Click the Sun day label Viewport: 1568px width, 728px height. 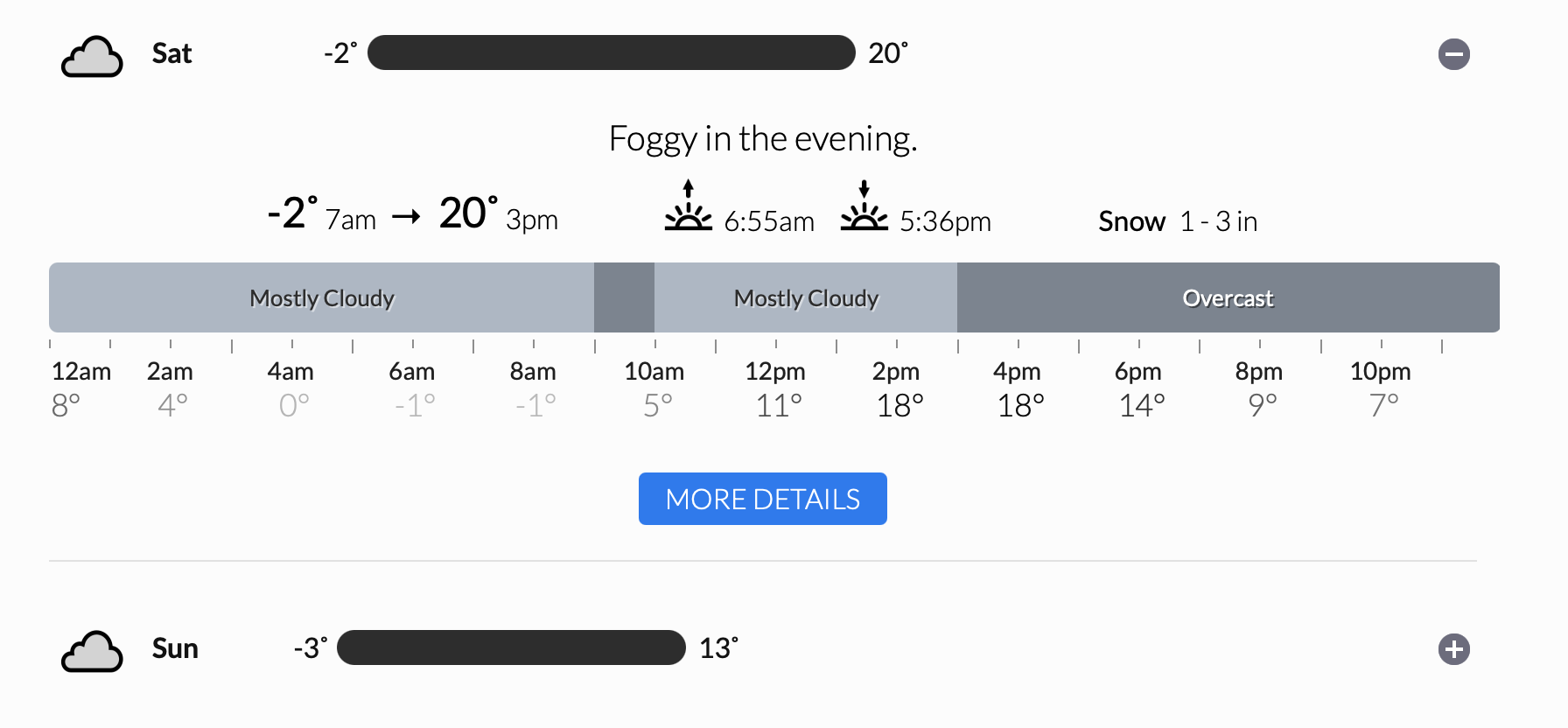tap(175, 648)
